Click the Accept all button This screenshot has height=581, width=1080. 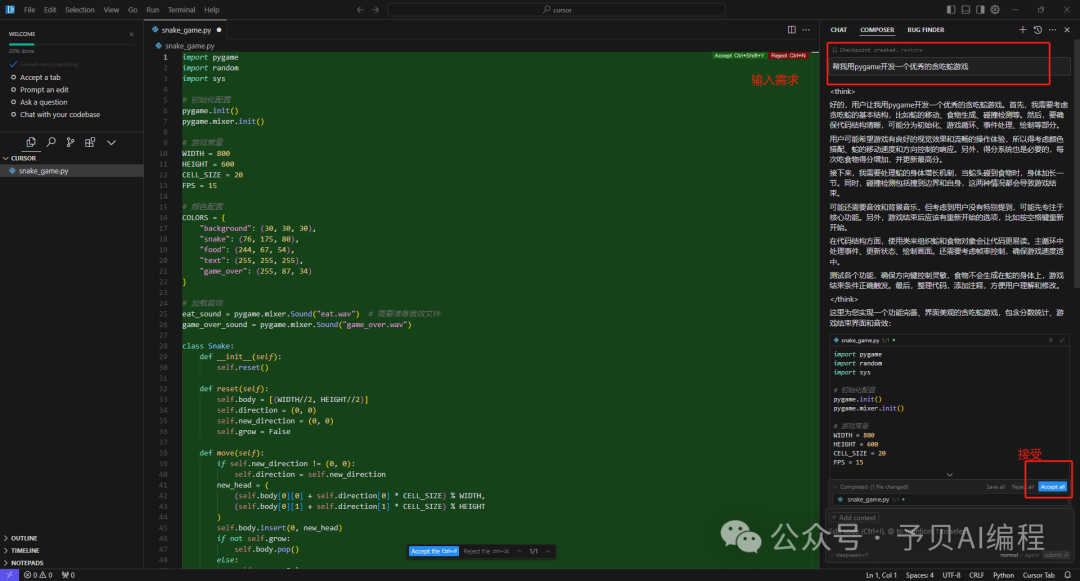[x=1052, y=487]
